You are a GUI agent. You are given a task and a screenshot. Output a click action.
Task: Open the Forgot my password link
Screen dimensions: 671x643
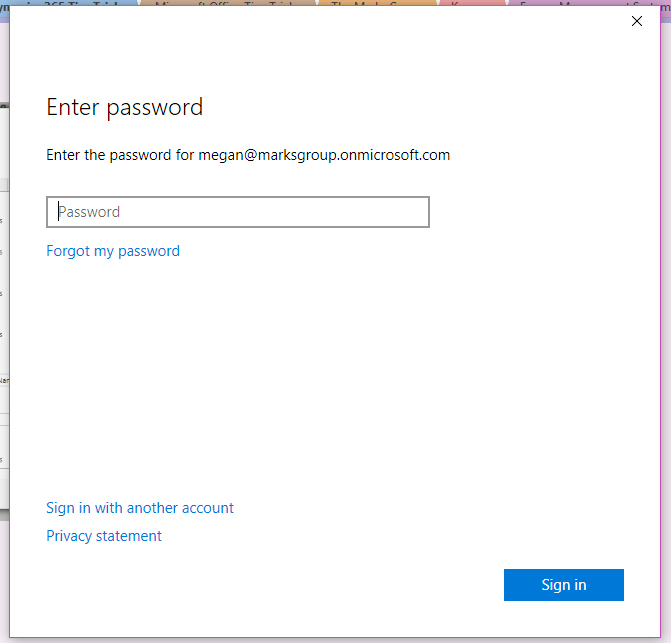[113, 251]
